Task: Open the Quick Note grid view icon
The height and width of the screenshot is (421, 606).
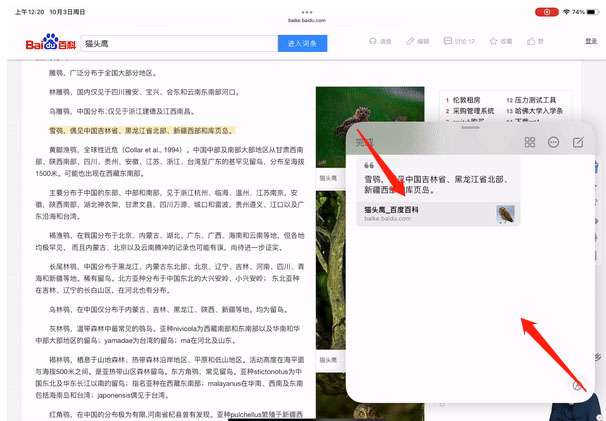Action: point(530,143)
